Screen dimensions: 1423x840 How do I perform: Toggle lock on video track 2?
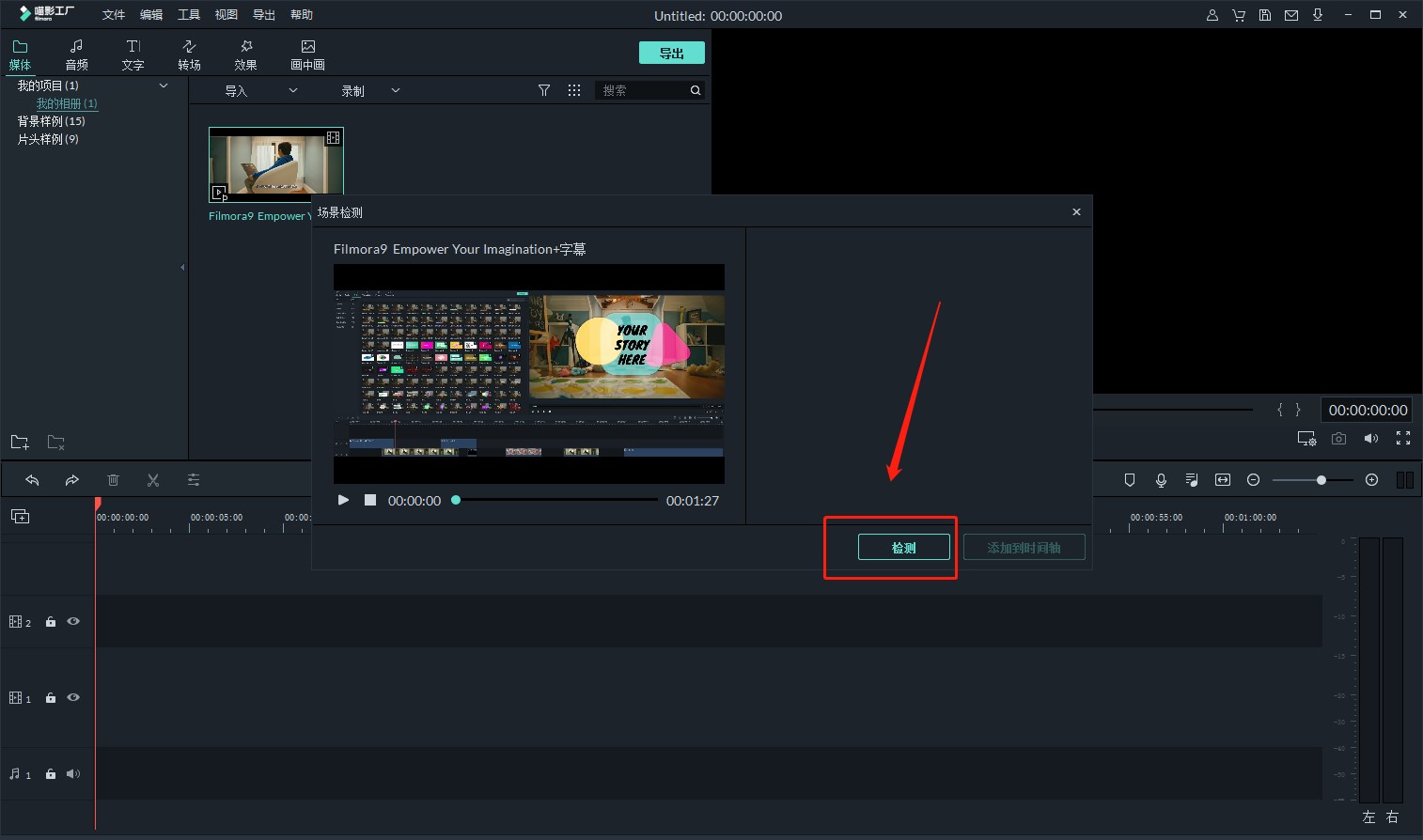51,622
